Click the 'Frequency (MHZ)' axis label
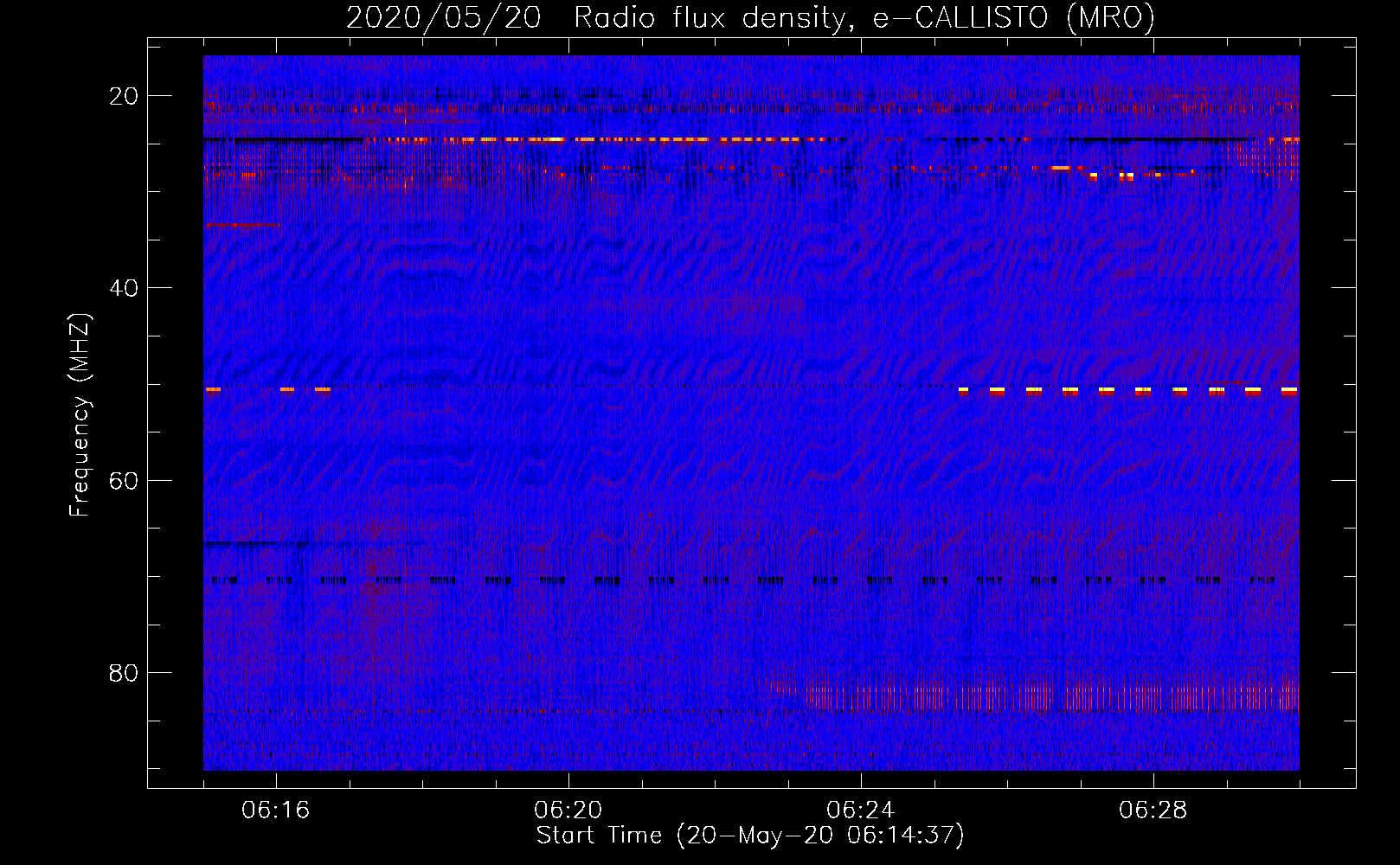The width and height of the screenshot is (1400, 865). pyautogui.click(x=80, y=415)
